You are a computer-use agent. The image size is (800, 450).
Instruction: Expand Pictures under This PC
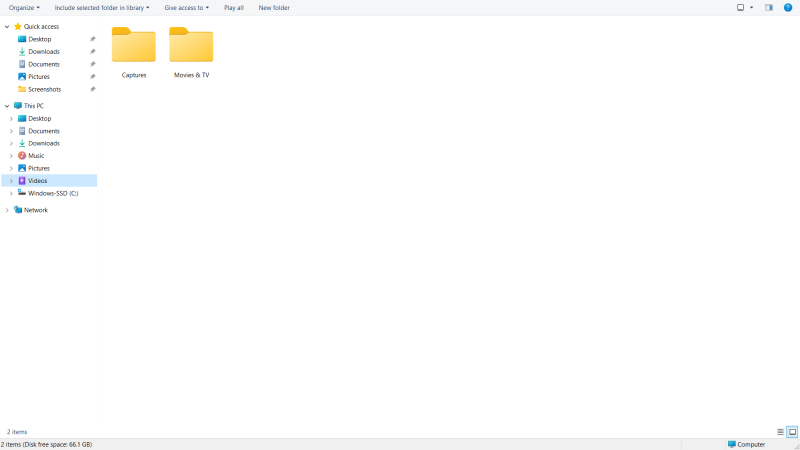point(11,168)
